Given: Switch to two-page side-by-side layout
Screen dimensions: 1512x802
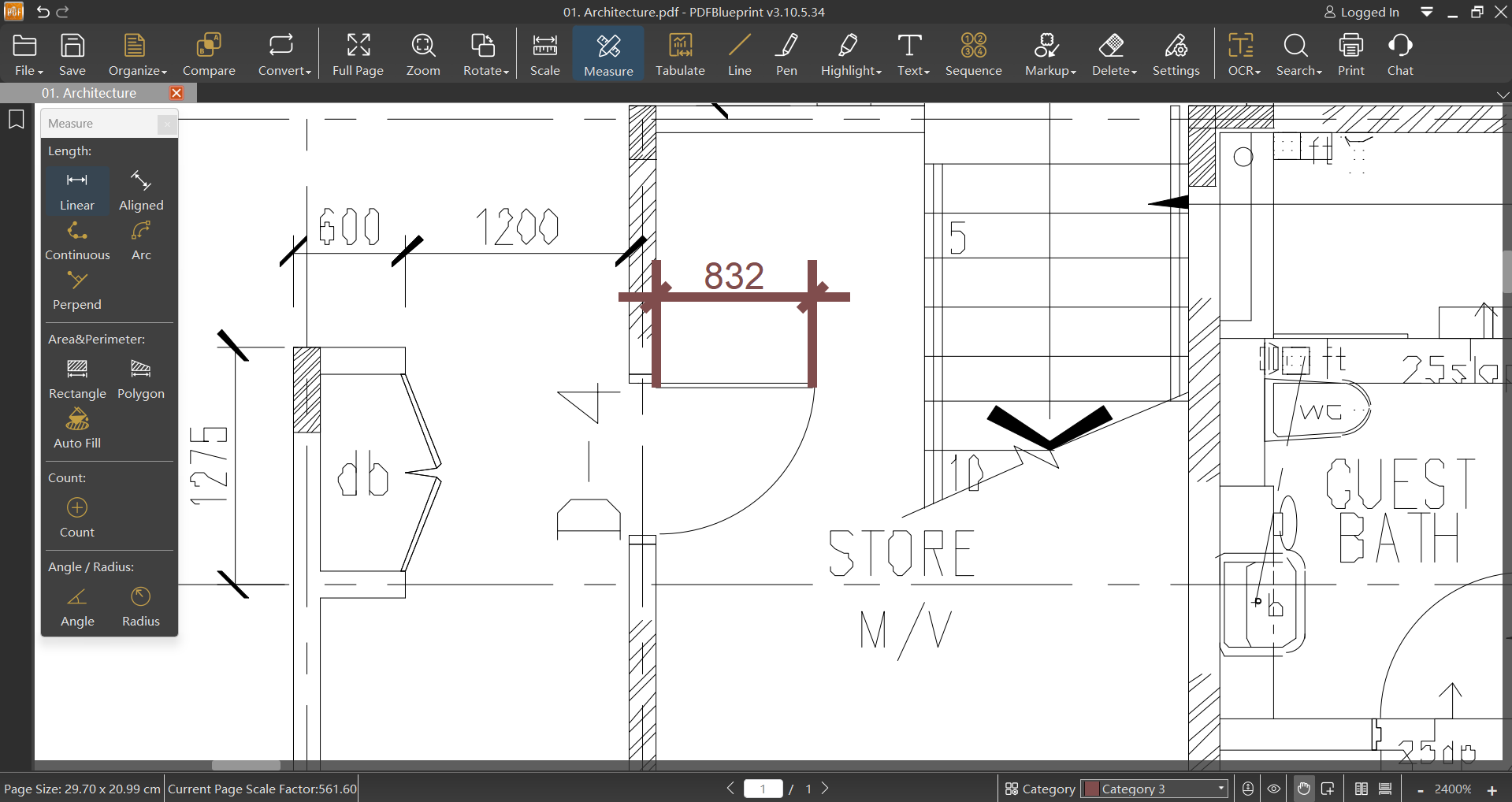Looking at the screenshot, I should click(x=1361, y=789).
